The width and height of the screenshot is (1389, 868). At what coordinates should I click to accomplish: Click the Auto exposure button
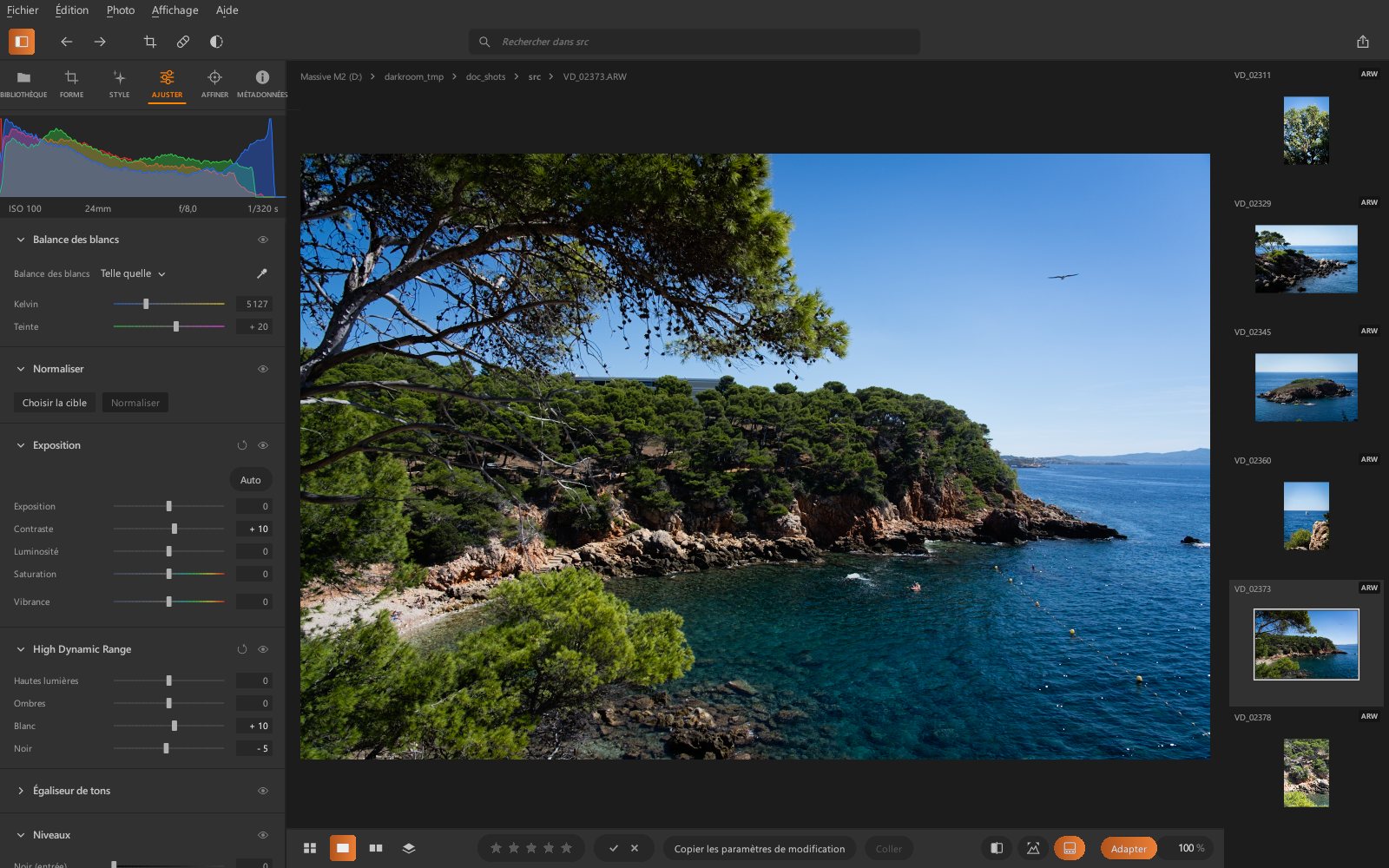[x=251, y=480]
